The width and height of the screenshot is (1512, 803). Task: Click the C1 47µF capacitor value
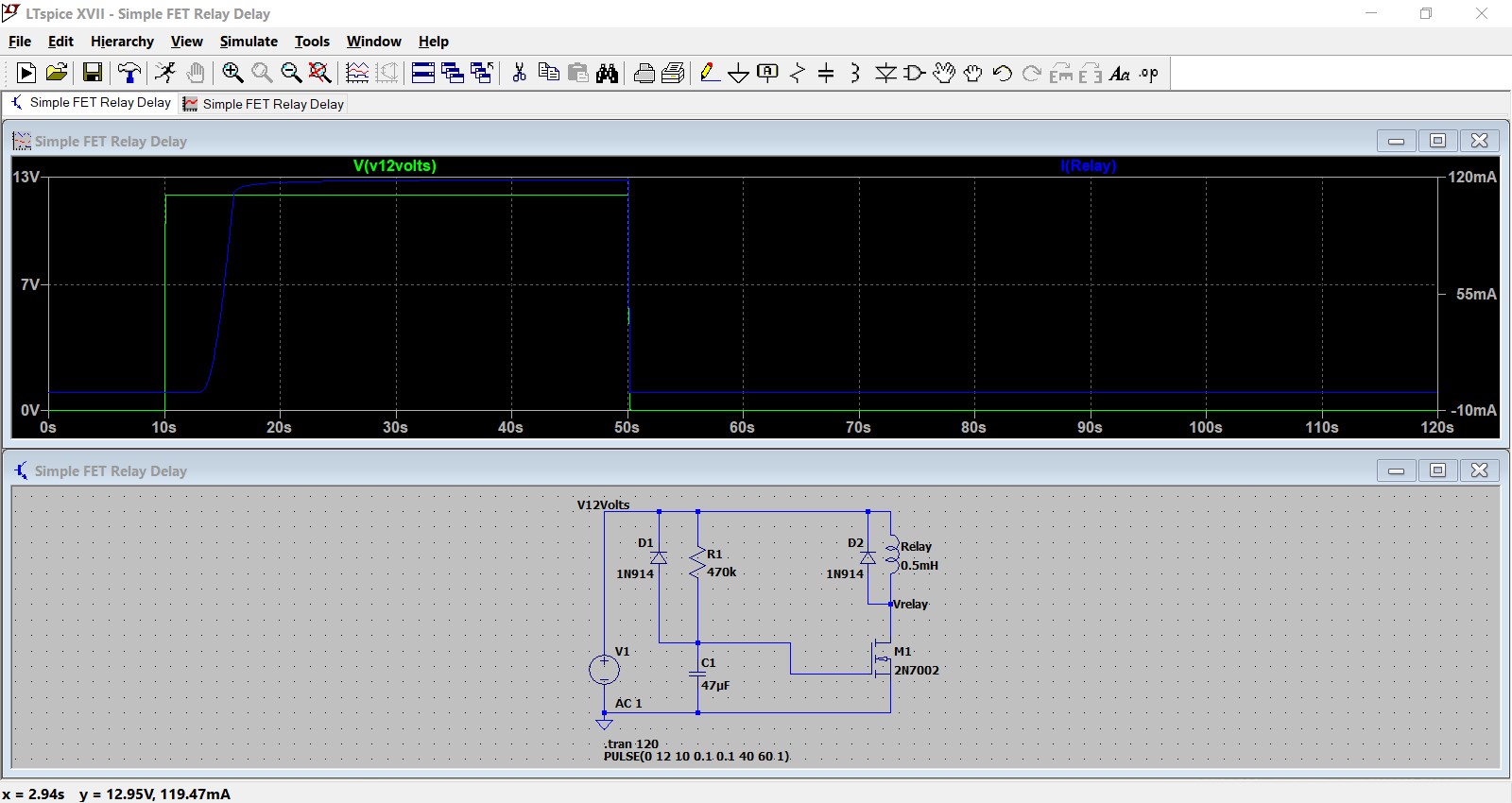(x=715, y=685)
